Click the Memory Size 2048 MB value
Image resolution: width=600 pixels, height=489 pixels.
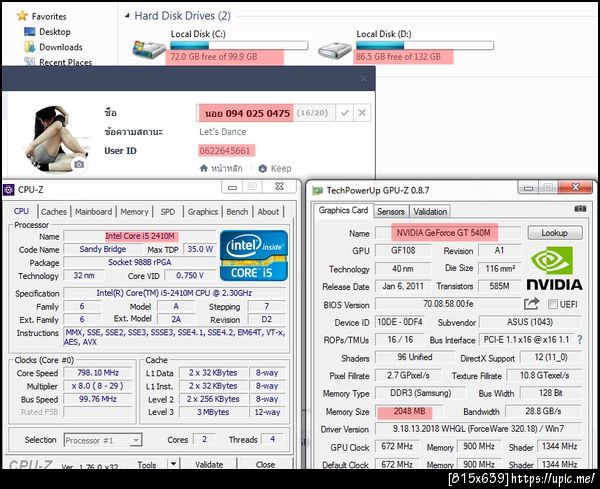point(409,411)
